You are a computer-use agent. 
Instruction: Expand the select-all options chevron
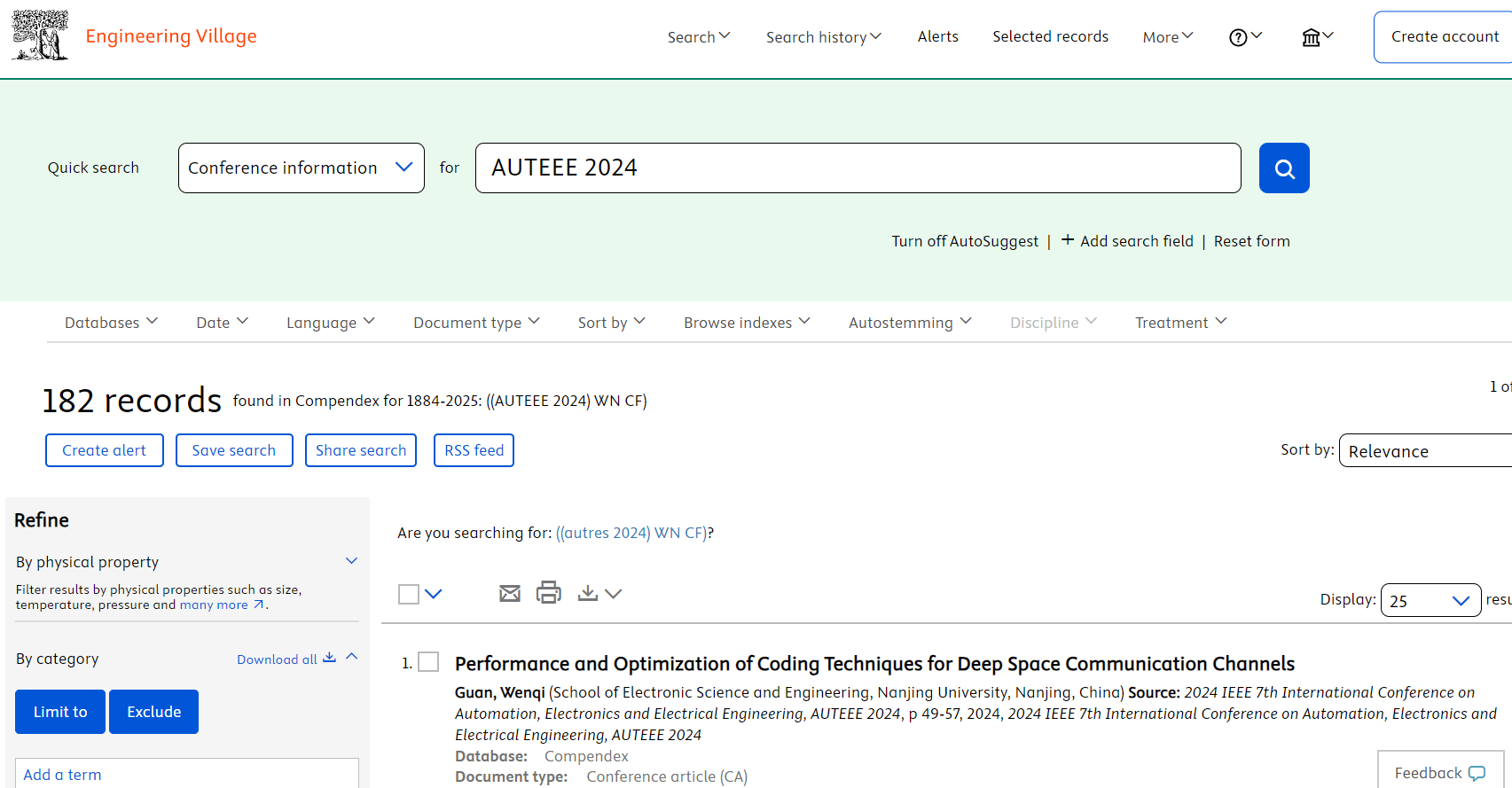(x=434, y=594)
